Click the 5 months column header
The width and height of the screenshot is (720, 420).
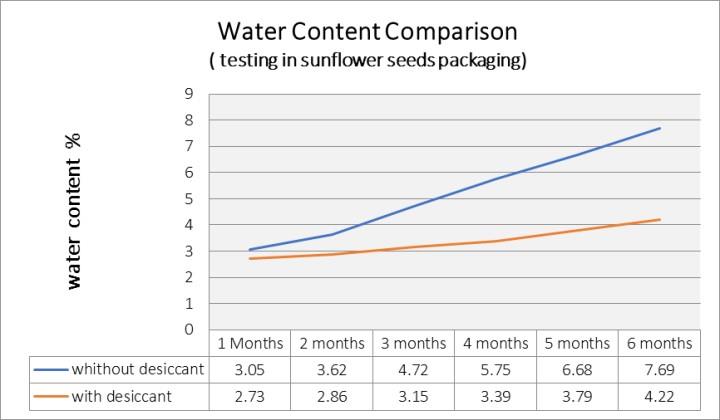pos(577,343)
